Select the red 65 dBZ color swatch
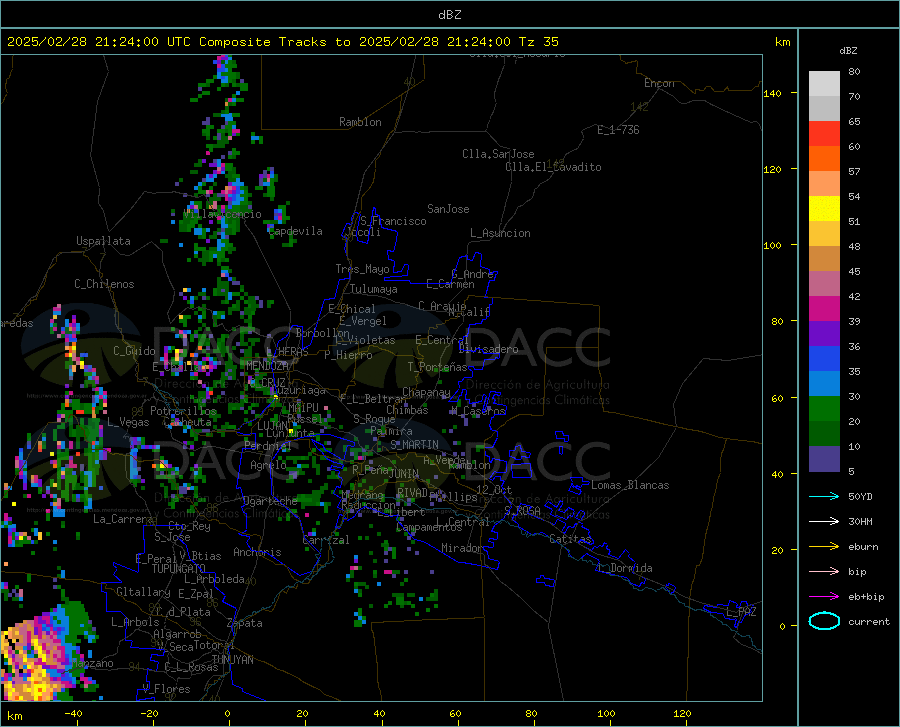Screen dimensions: 900x727 tap(824, 134)
